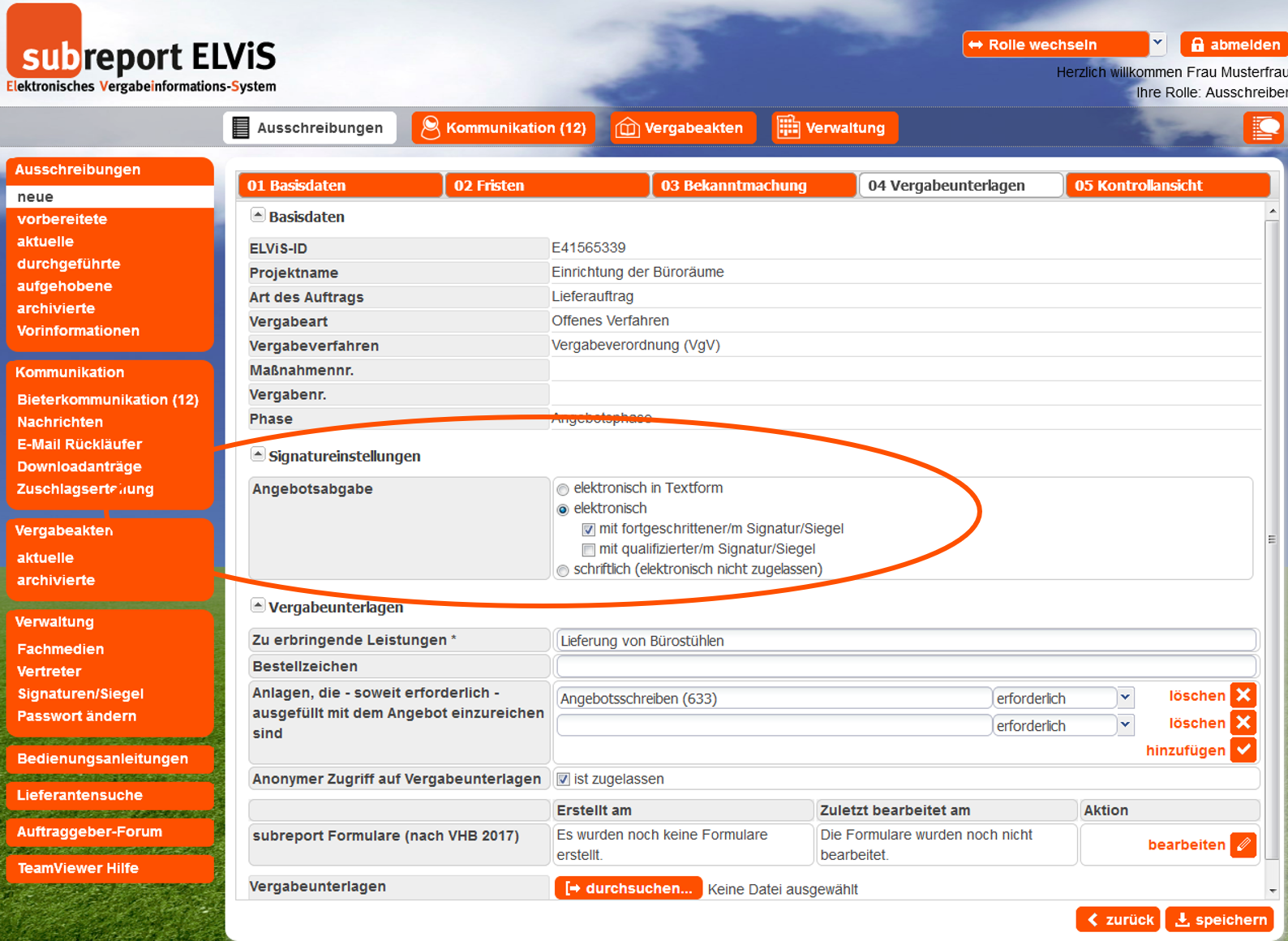Go to the 02 Fristen tab
Viewport: 1288px width, 941px height.
tap(547, 185)
